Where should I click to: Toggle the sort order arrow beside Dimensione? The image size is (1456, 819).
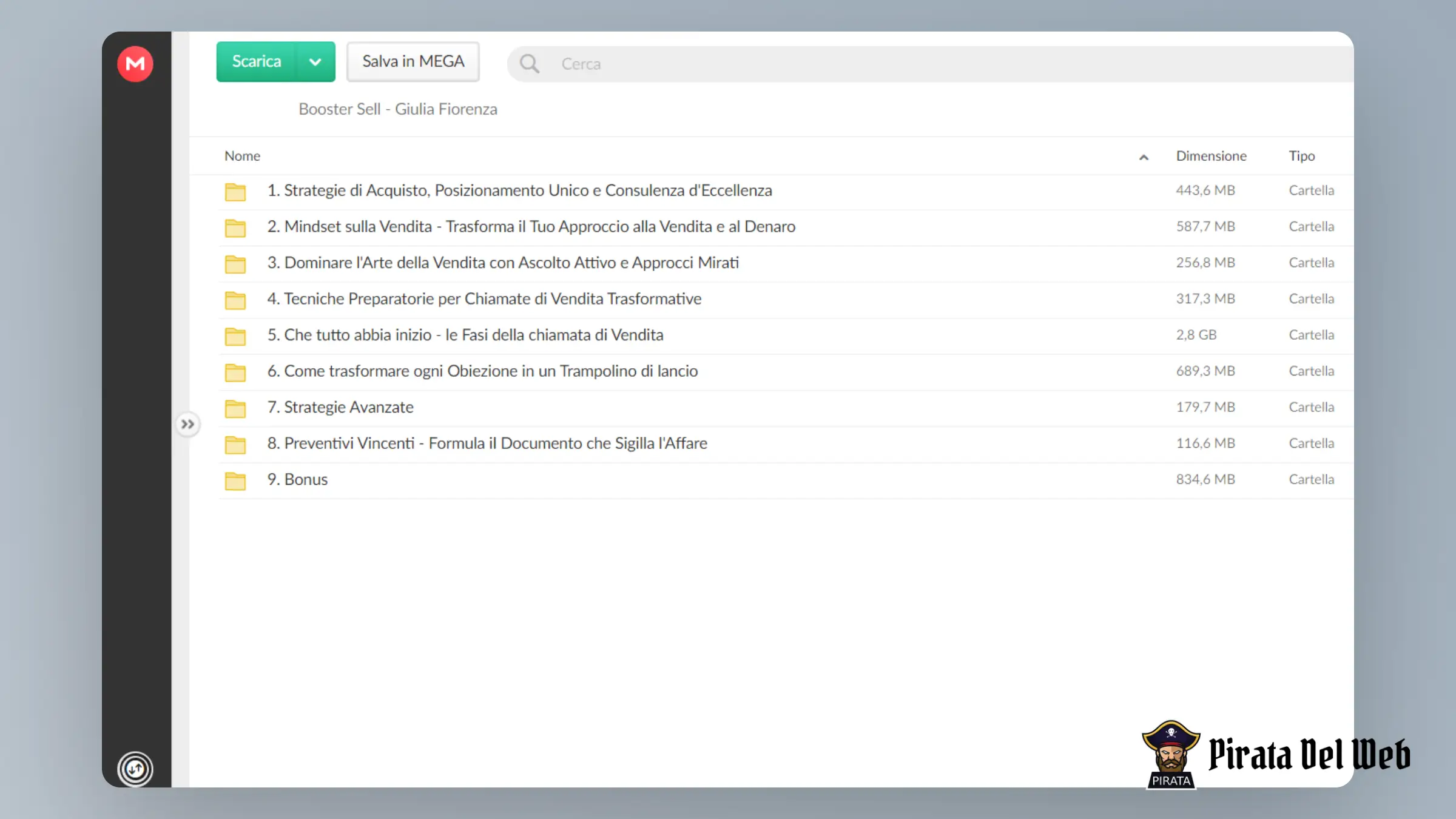1144,157
